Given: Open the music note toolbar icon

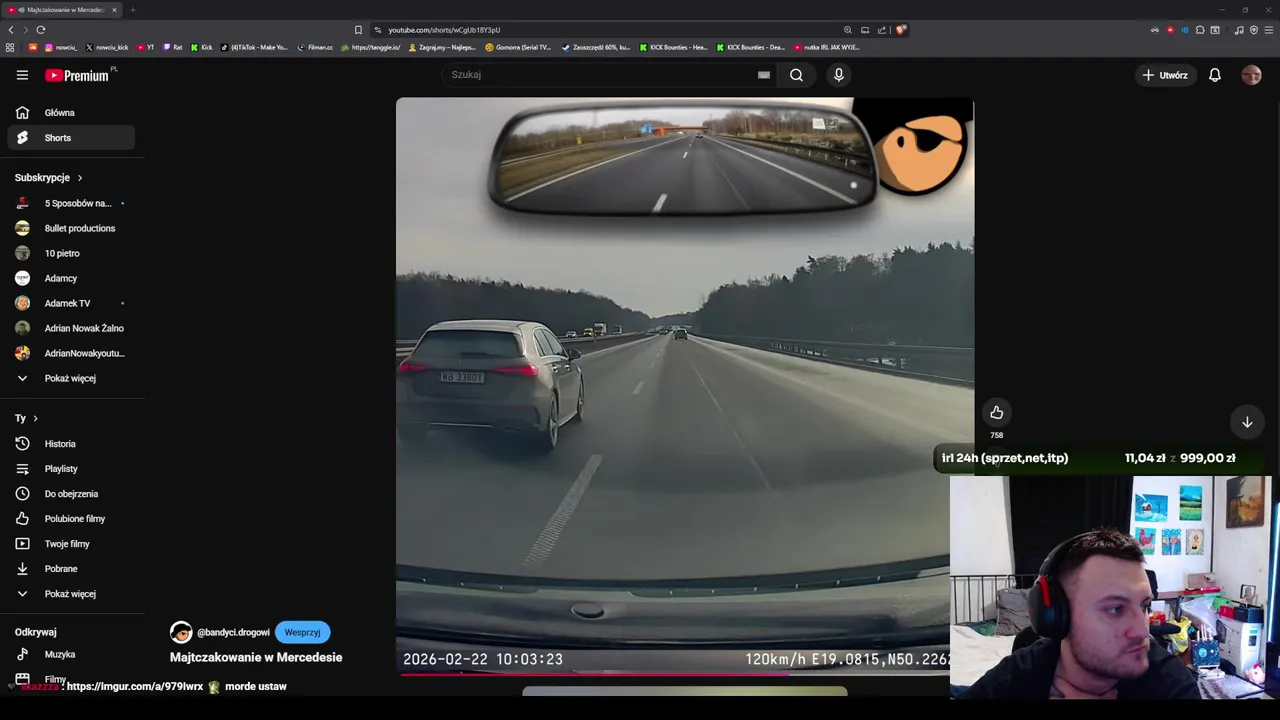Looking at the screenshot, I should click(1239, 30).
